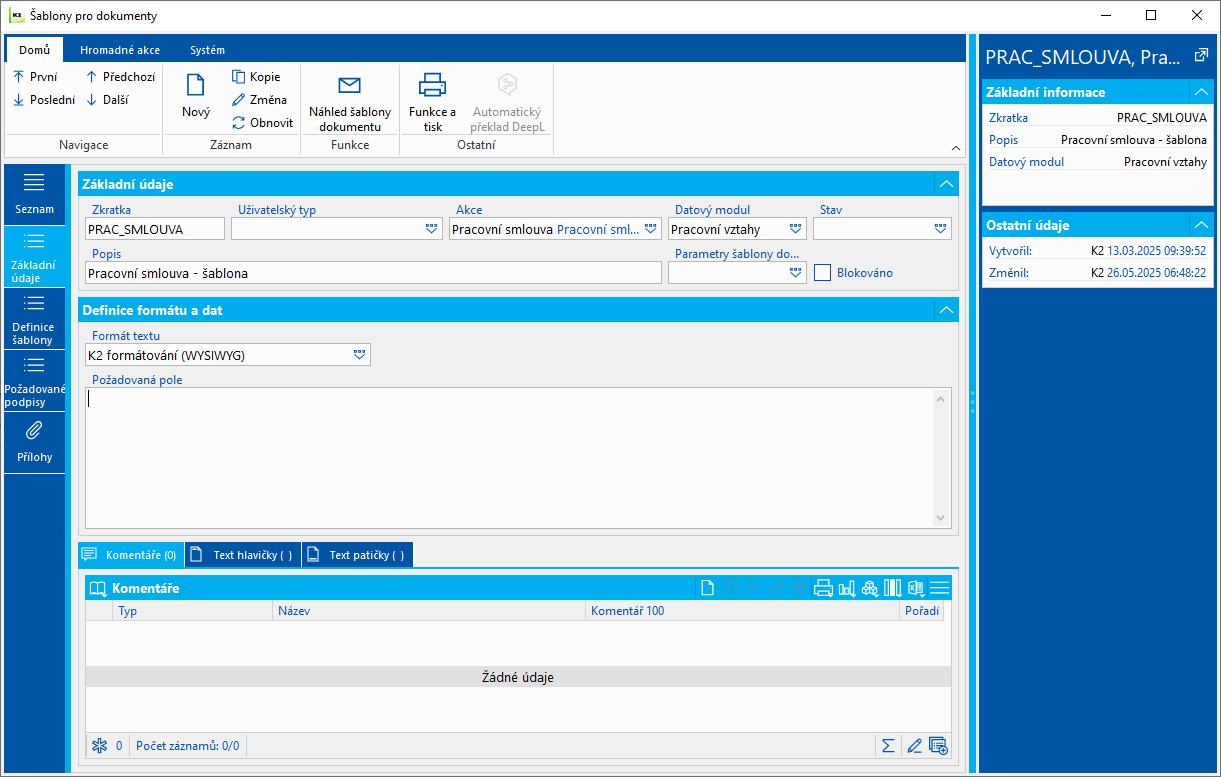This screenshot has width=1221, height=777.
Task: Click the Název column header
Action: pyautogui.click(x=429, y=610)
